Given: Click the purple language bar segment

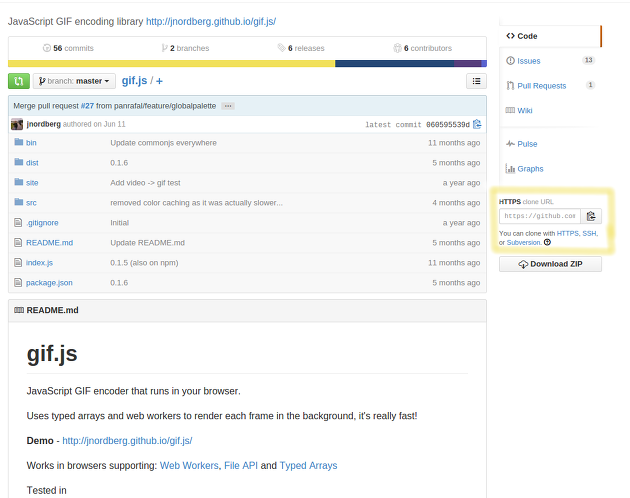Looking at the screenshot, I should click(468, 64).
